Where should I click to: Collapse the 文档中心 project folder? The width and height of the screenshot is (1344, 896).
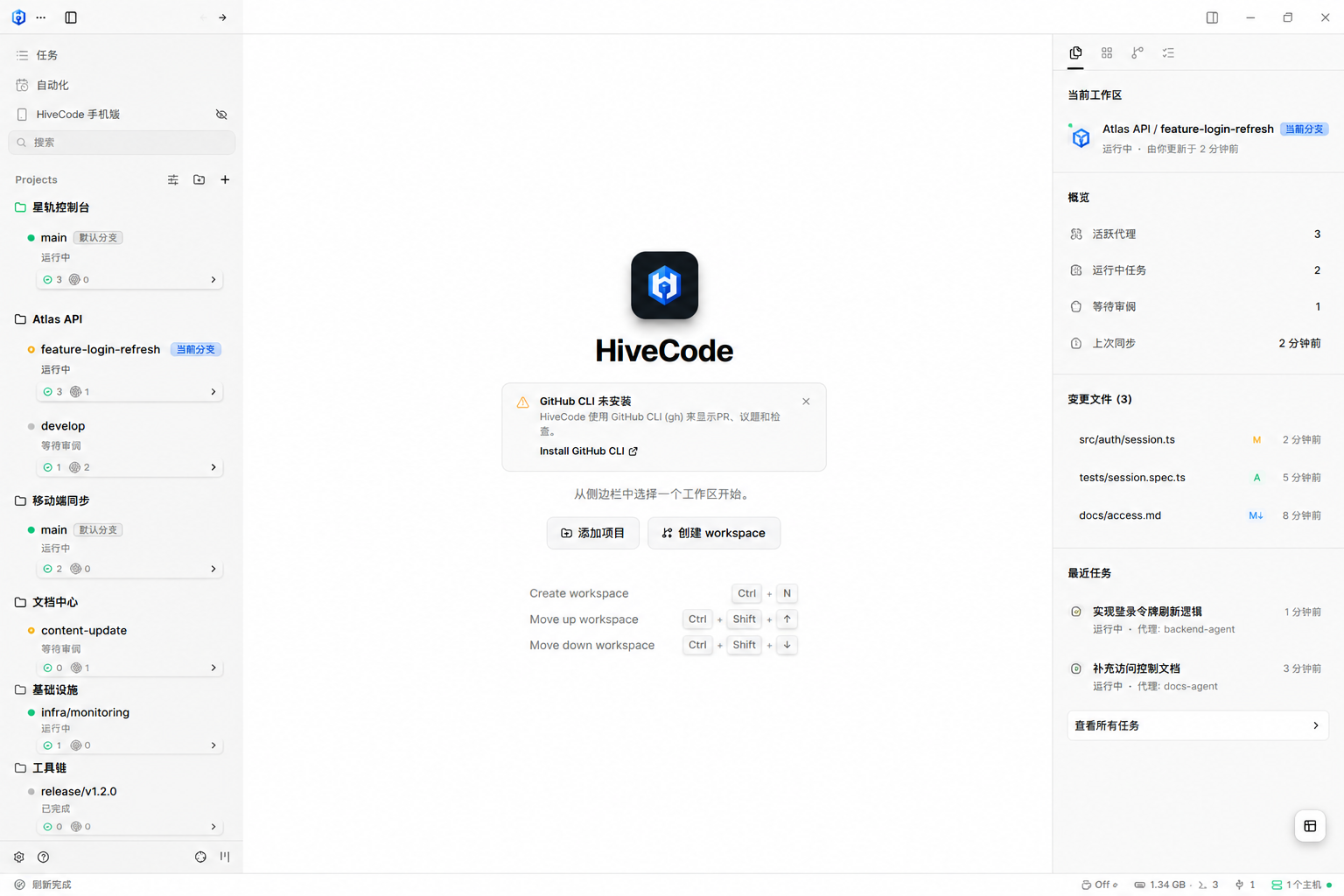[x=46, y=602]
